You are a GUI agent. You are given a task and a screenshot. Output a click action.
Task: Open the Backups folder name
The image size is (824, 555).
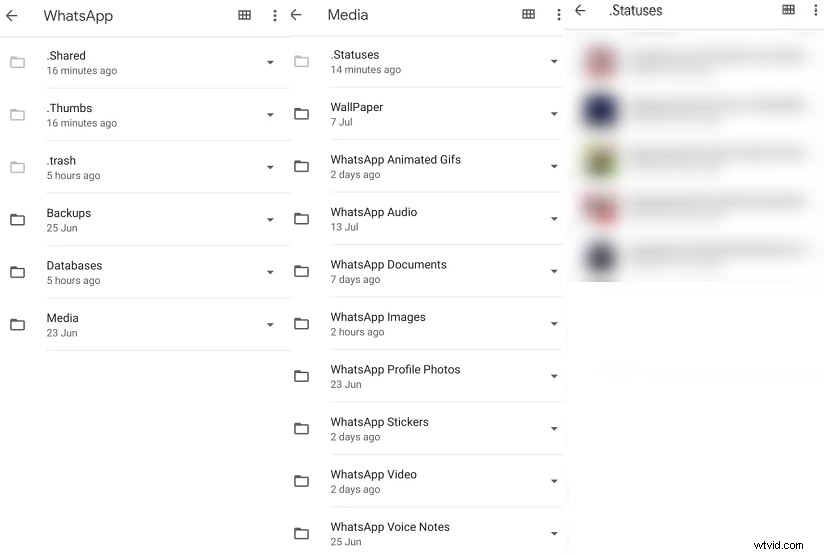click(x=69, y=213)
